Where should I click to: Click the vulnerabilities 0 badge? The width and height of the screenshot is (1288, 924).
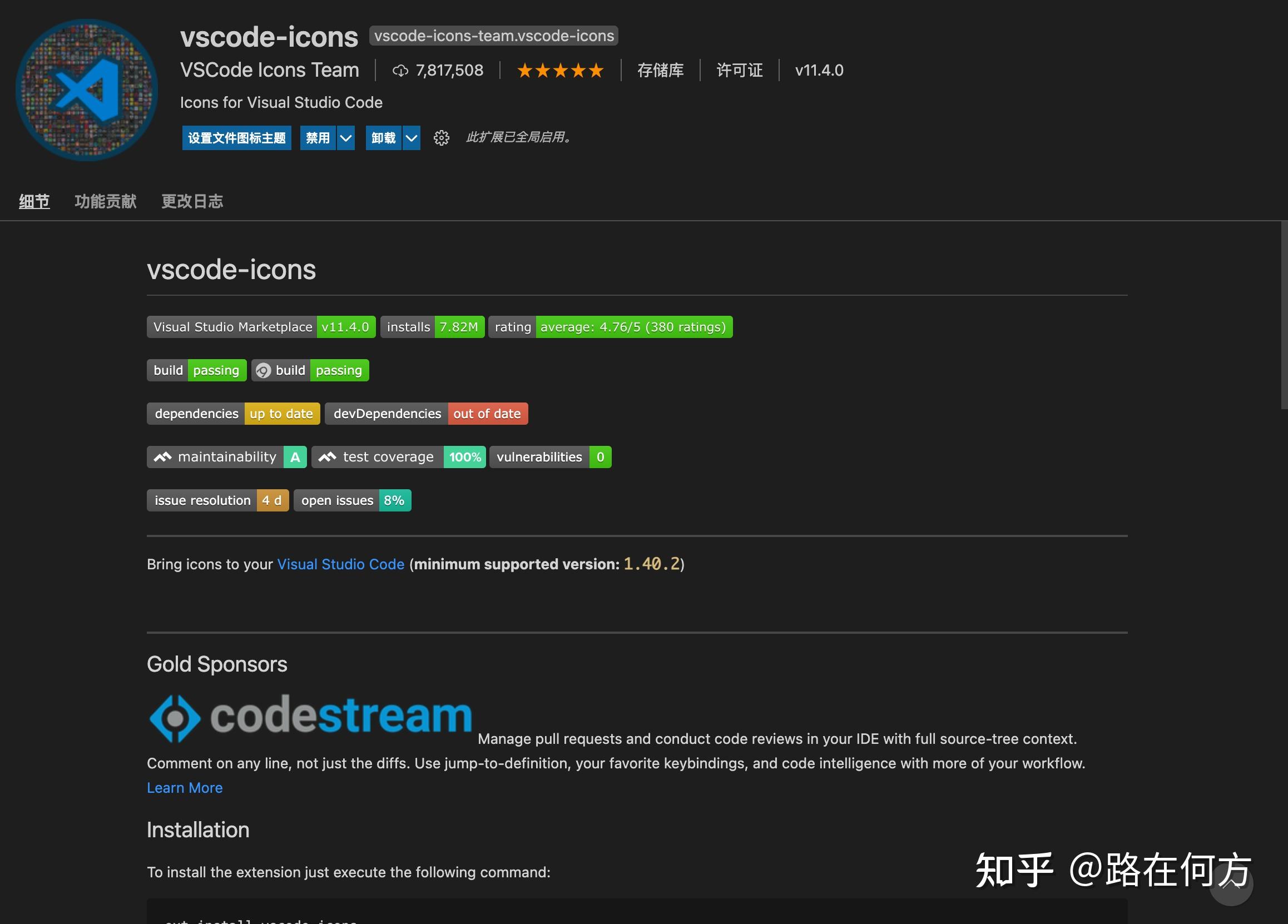pyautogui.click(x=549, y=457)
